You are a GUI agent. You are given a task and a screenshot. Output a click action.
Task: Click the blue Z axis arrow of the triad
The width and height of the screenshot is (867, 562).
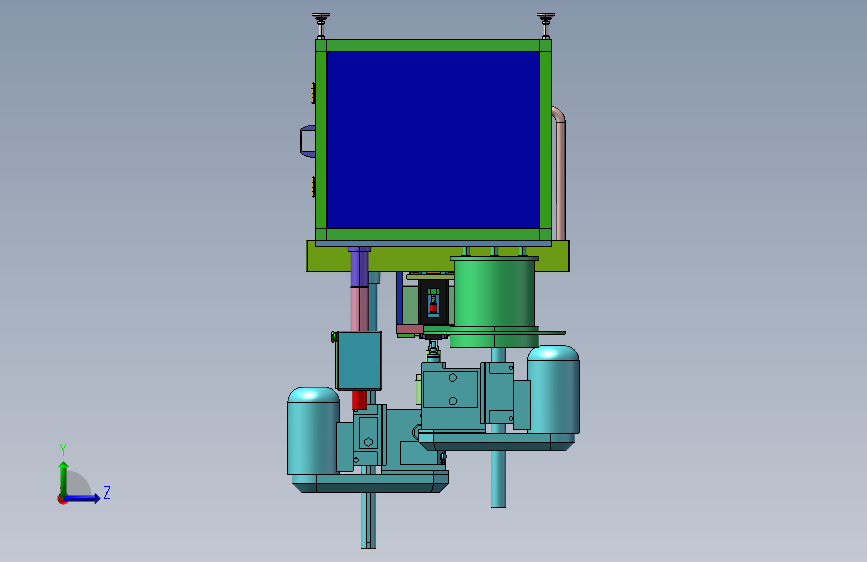[82, 498]
